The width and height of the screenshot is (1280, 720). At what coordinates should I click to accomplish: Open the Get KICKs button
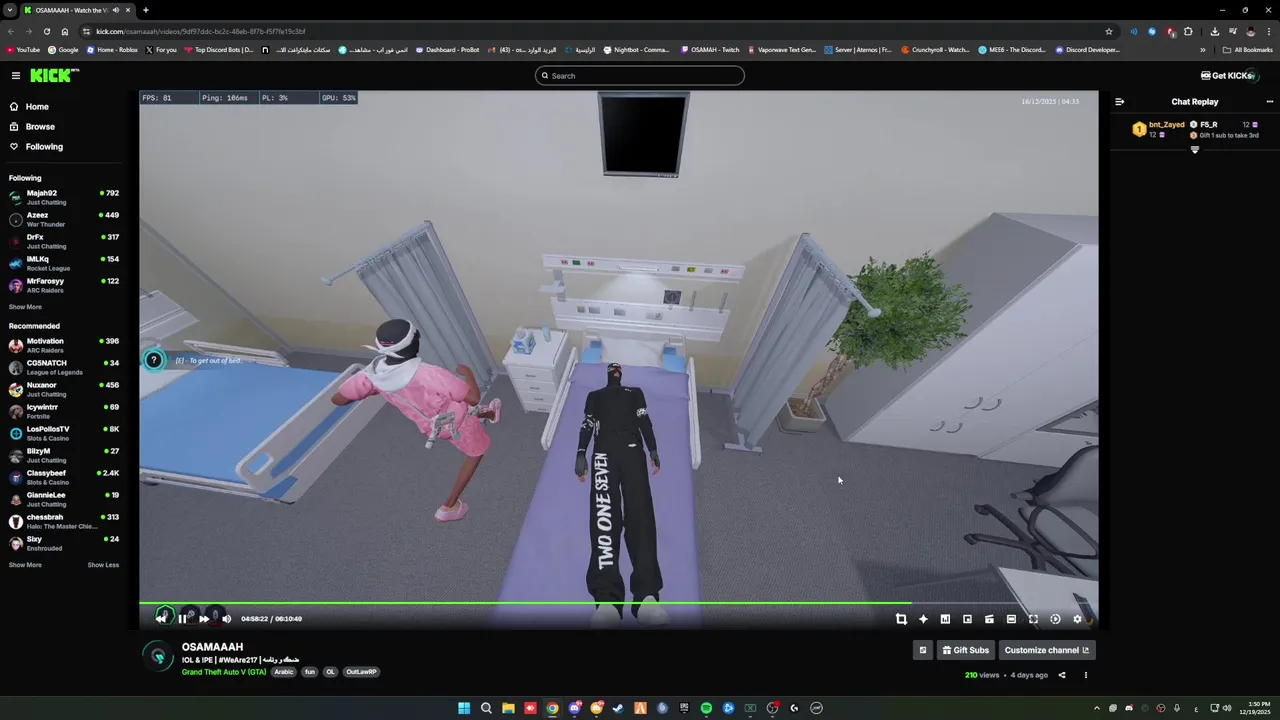pyautogui.click(x=1229, y=76)
